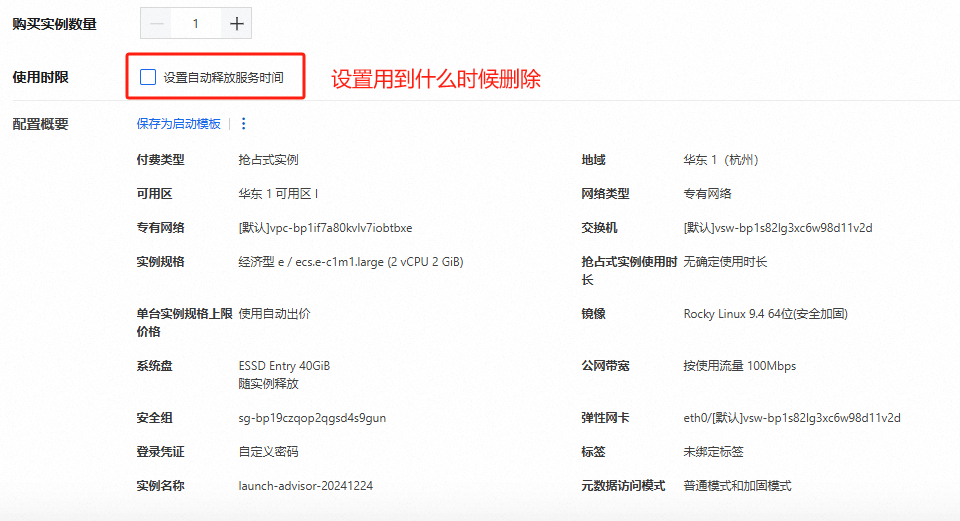Viewport: 960px width, 521px height.
Task: Click the 镜像 field label
Action: pyautogui.click(x=593, y=314)
